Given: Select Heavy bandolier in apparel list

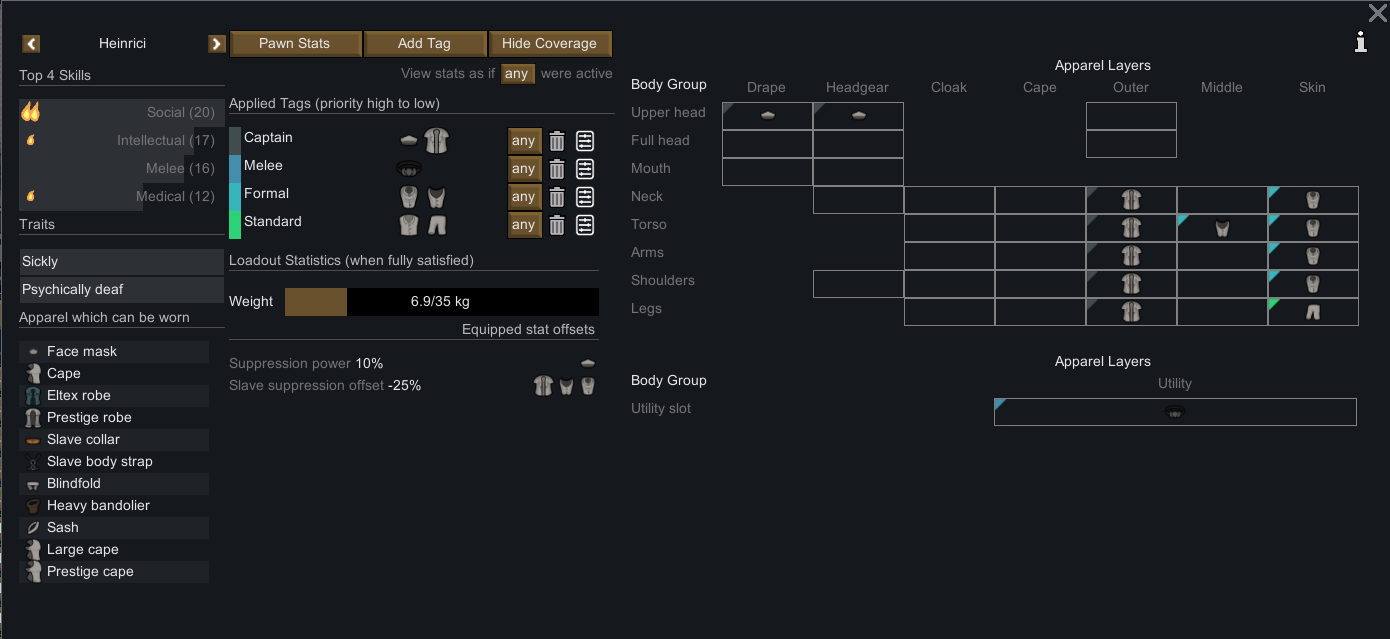Looking at the screenshot, I should [114, 505].
